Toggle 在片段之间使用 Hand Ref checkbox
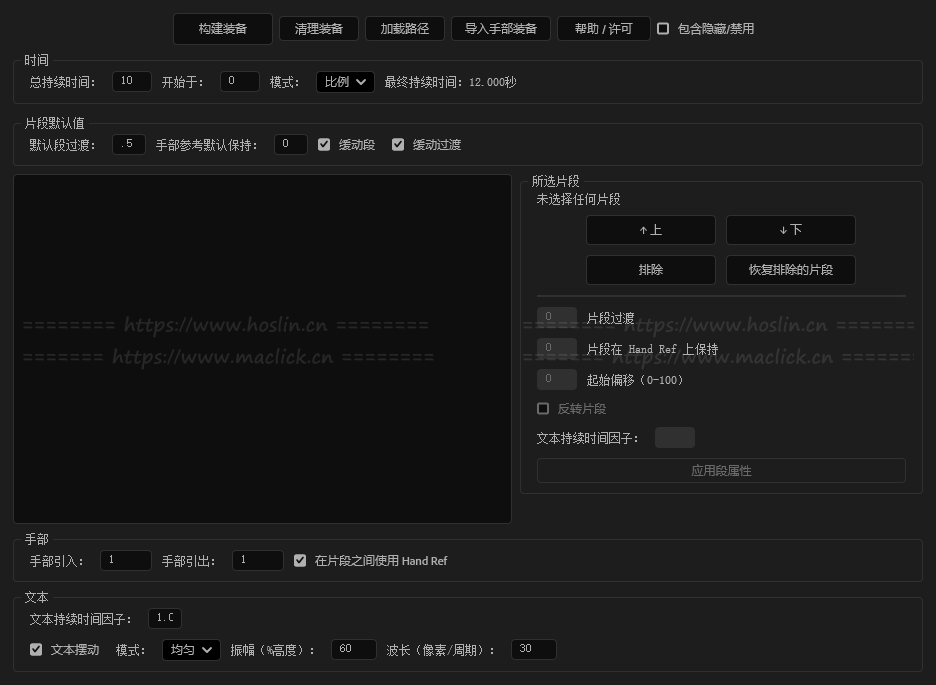 tap(300, 561)
